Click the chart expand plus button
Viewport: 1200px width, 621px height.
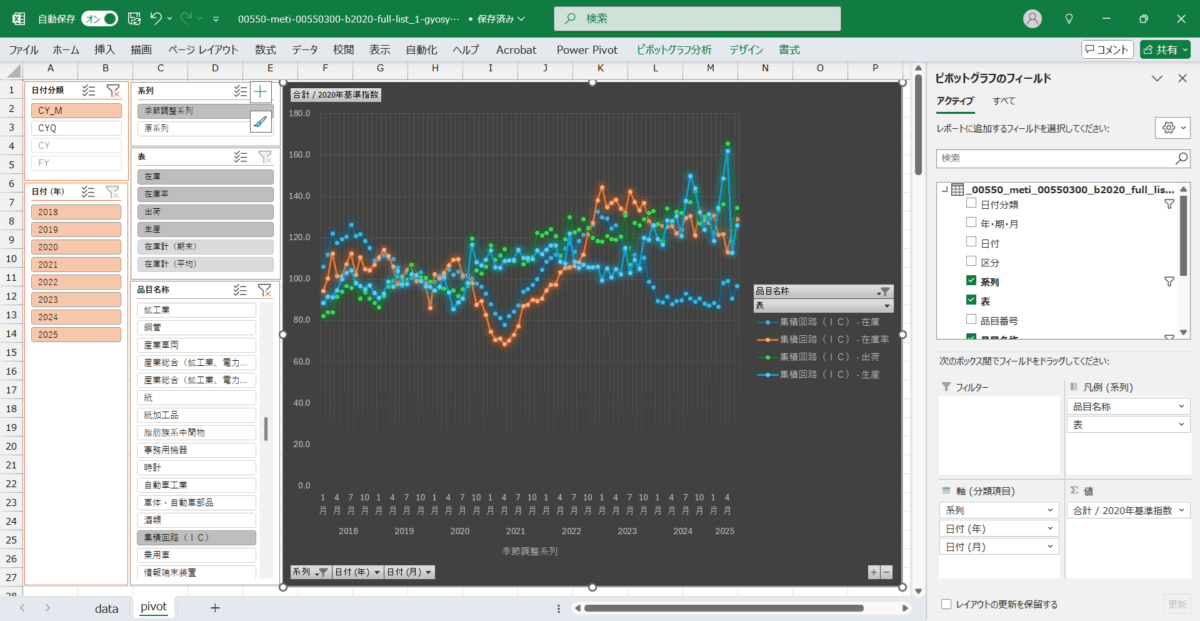[x=873, y=572]
